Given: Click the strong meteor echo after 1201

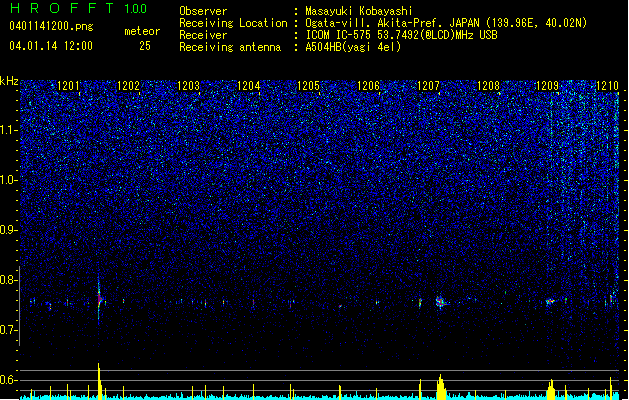Looking at the screenshot, I should coord(99,299).
